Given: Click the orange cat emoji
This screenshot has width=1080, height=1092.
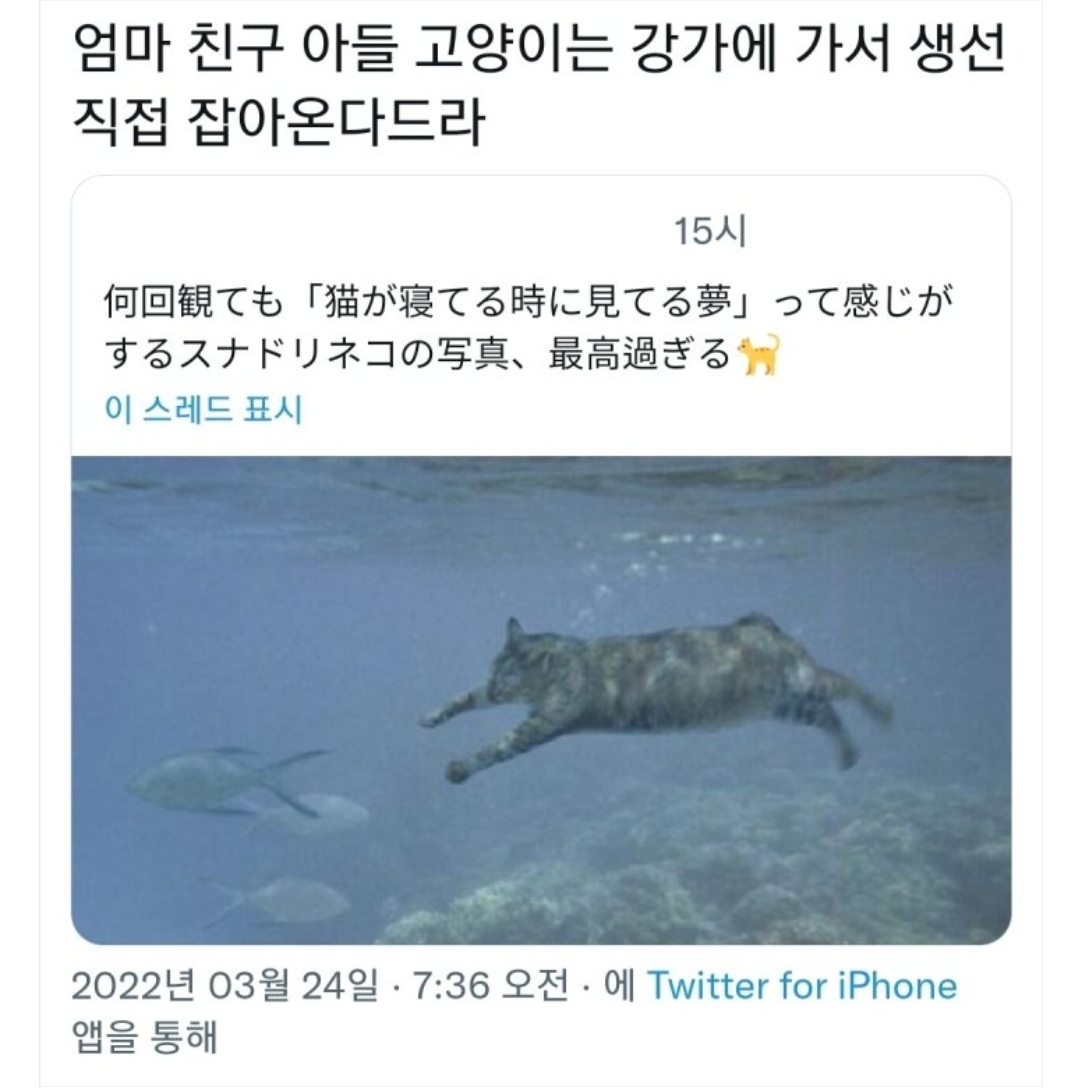Looking at the screenshot, I should click(758, 356).
